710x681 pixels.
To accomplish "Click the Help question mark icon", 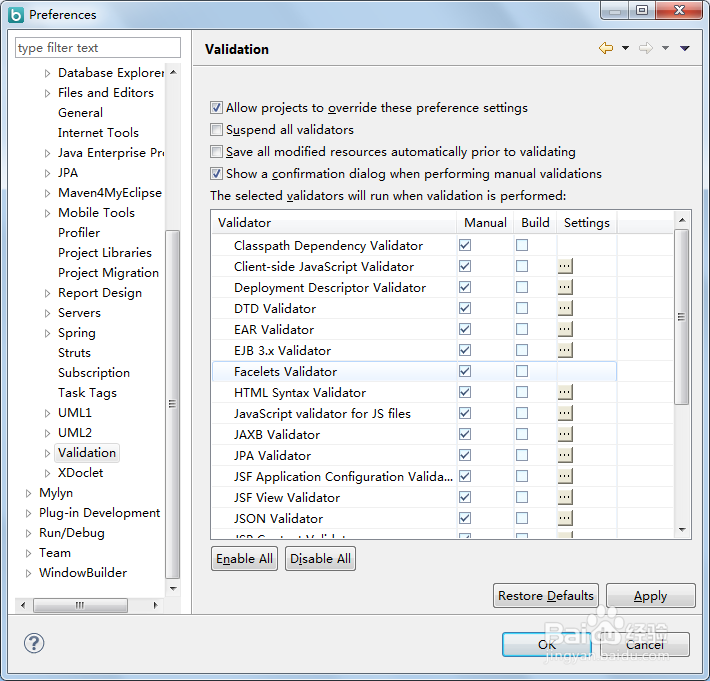I will click(33, 643).
